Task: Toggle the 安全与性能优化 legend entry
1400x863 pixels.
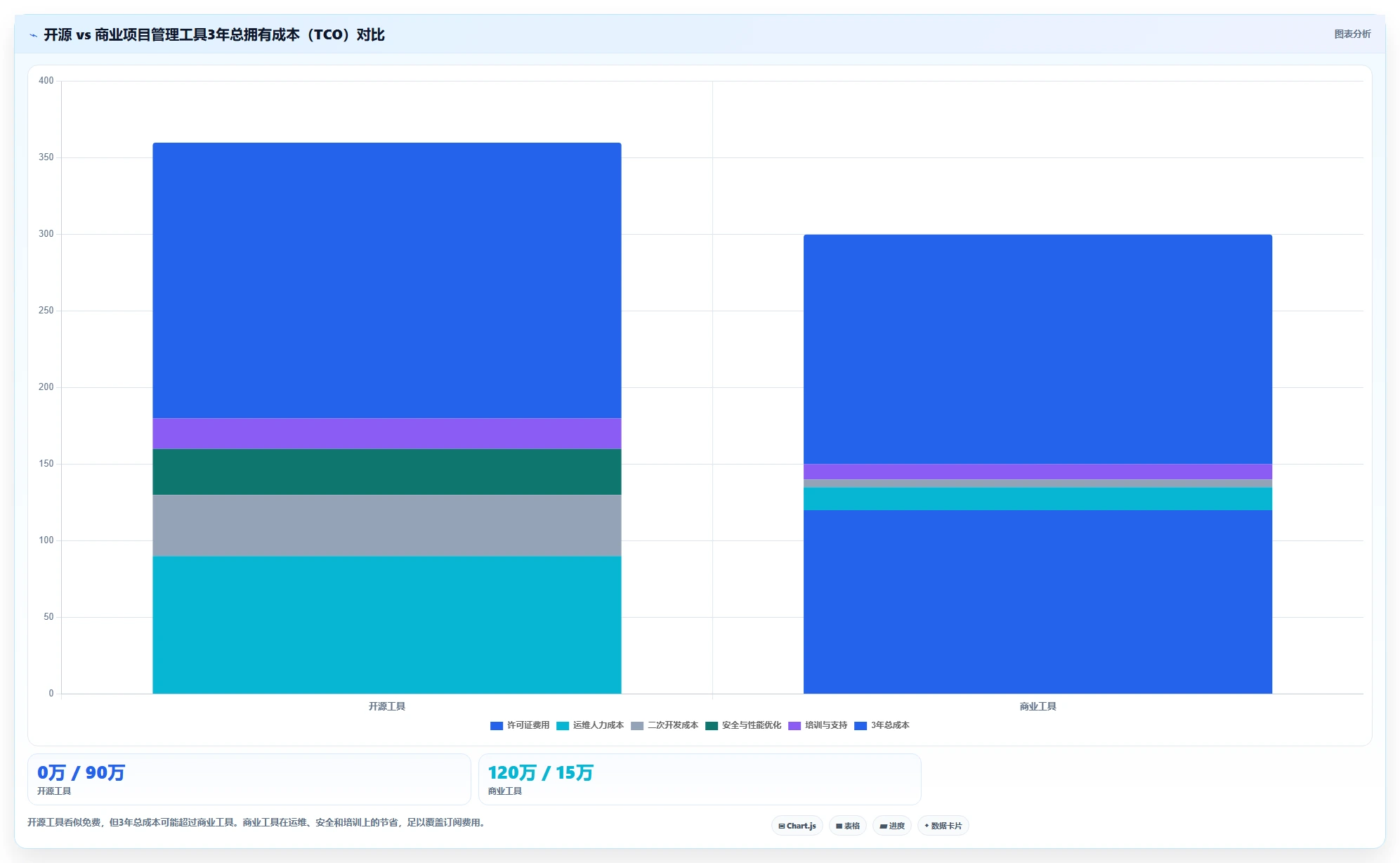Action: coord(743,725)
